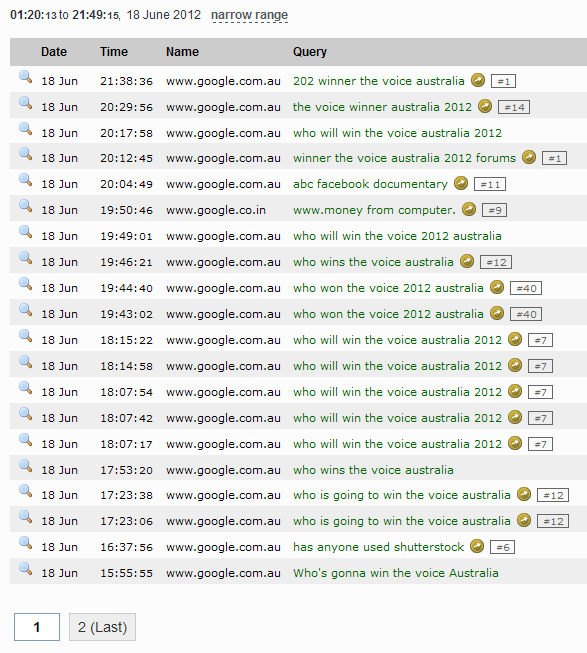Viewport: 587px width, 653px height.
Task: Click magnifier icon for 20:17:58 entry
Action: pos(25,129)
